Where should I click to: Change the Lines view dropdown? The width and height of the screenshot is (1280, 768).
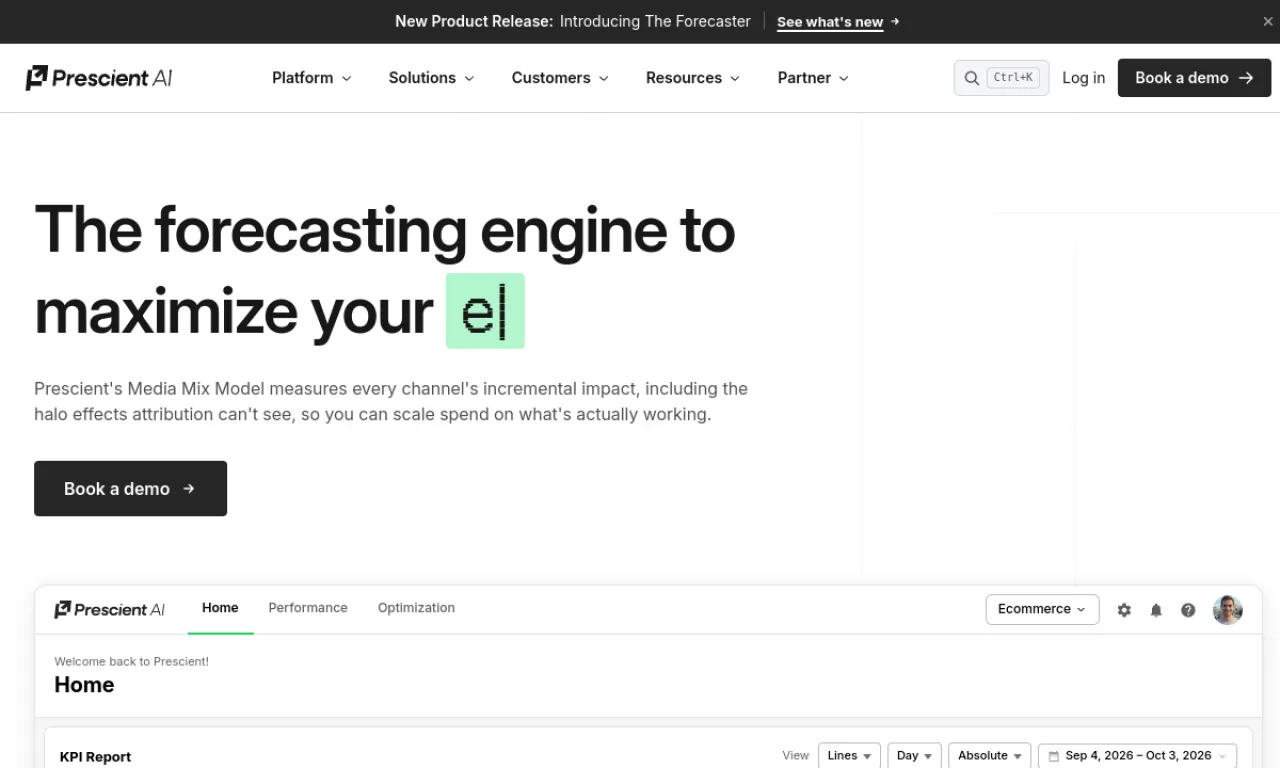pyautogui.click(x=849, y=756)
